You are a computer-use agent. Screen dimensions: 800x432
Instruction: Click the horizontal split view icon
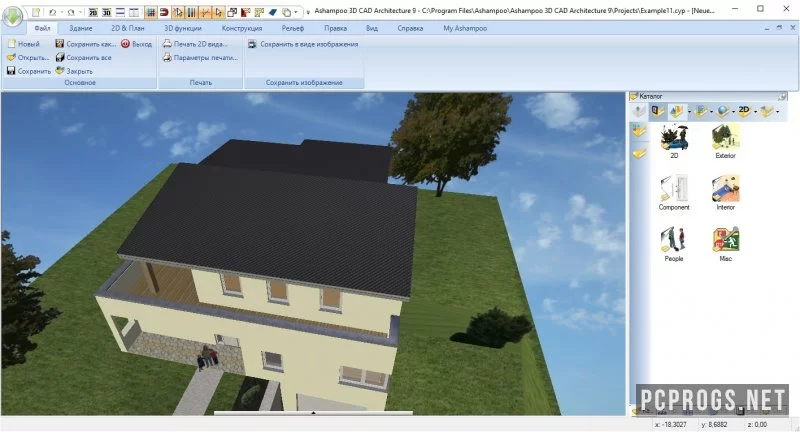click(120, 12)
